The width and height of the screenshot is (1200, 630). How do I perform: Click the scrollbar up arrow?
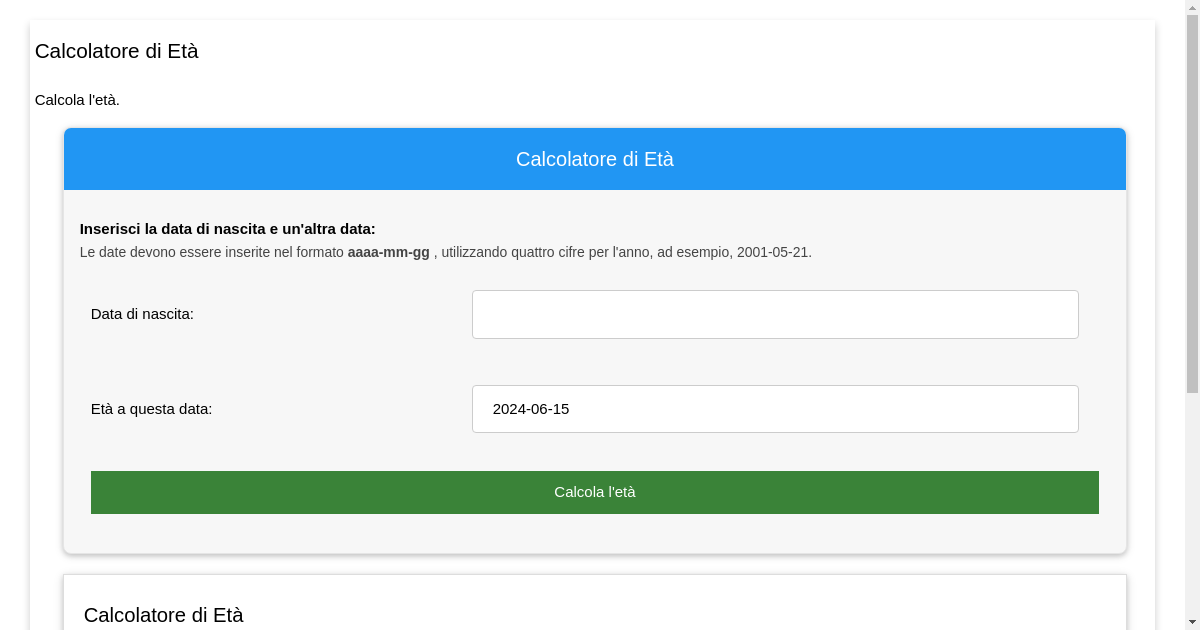(x=1192, y=7)
